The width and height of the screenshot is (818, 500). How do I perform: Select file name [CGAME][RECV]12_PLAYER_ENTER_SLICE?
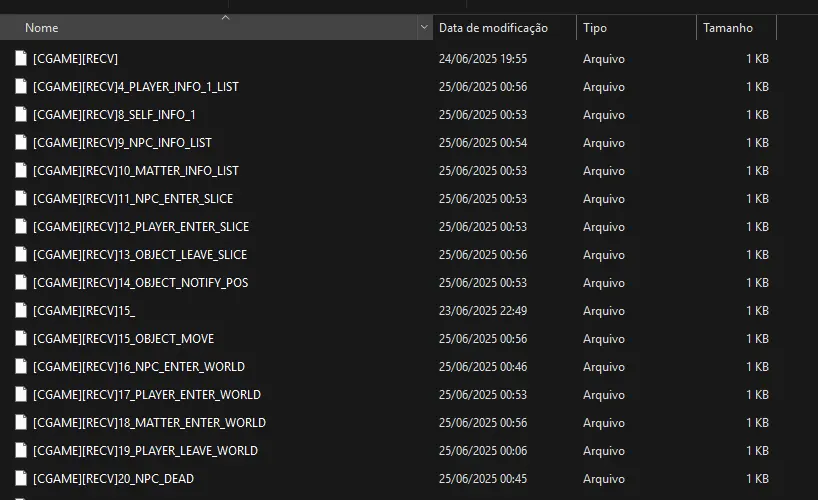point(141,227)
